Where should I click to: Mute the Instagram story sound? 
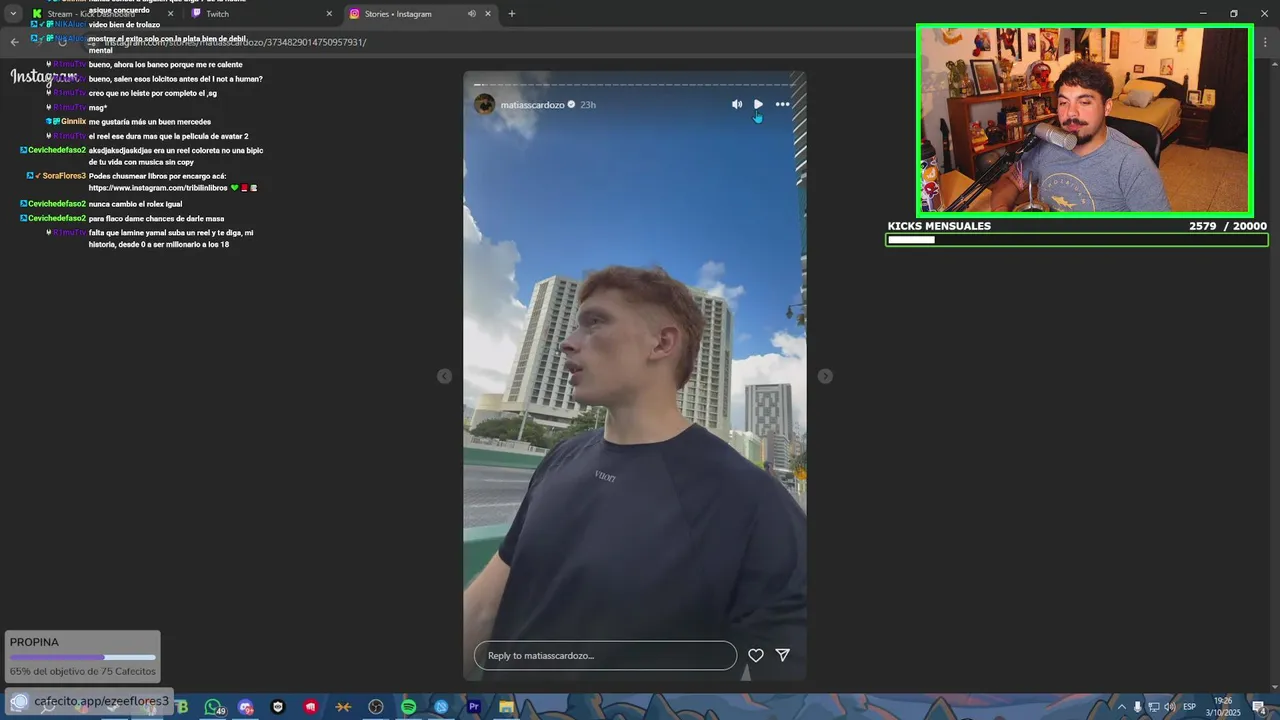pyautogui.click(x=737, y=104)
